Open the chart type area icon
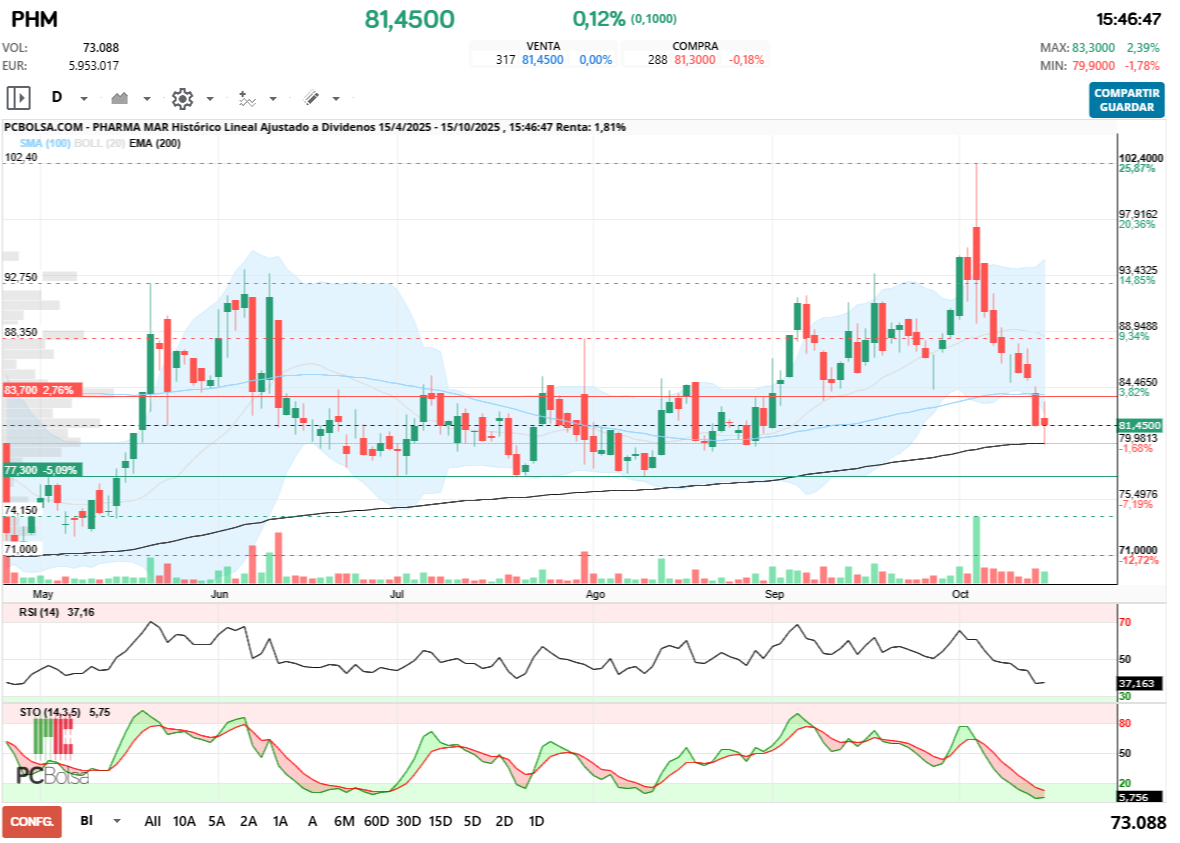This screenshot has height=843, width=1180. click(x=119, y=98)
